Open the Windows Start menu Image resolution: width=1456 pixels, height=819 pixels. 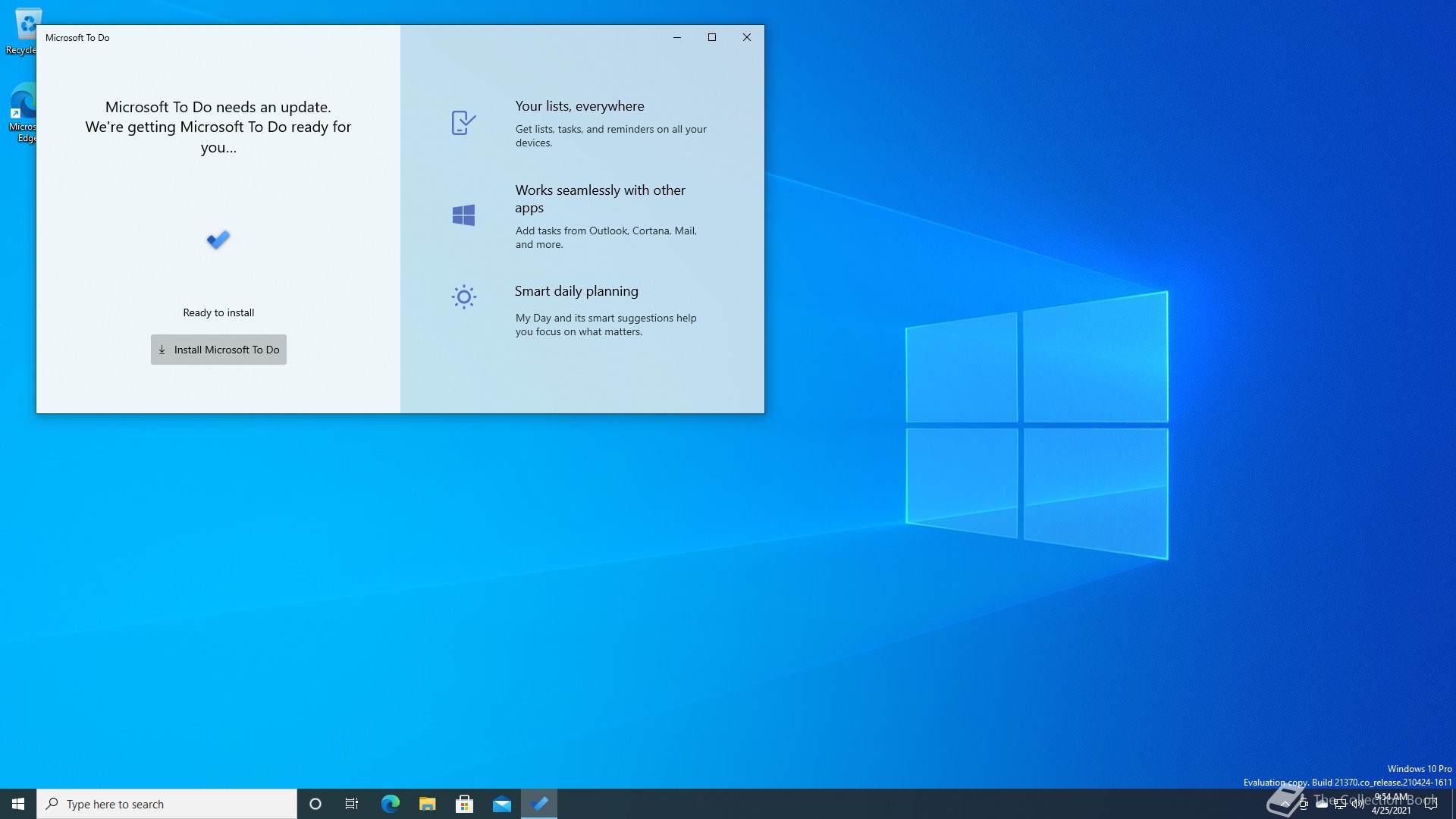tap(18, 804)
